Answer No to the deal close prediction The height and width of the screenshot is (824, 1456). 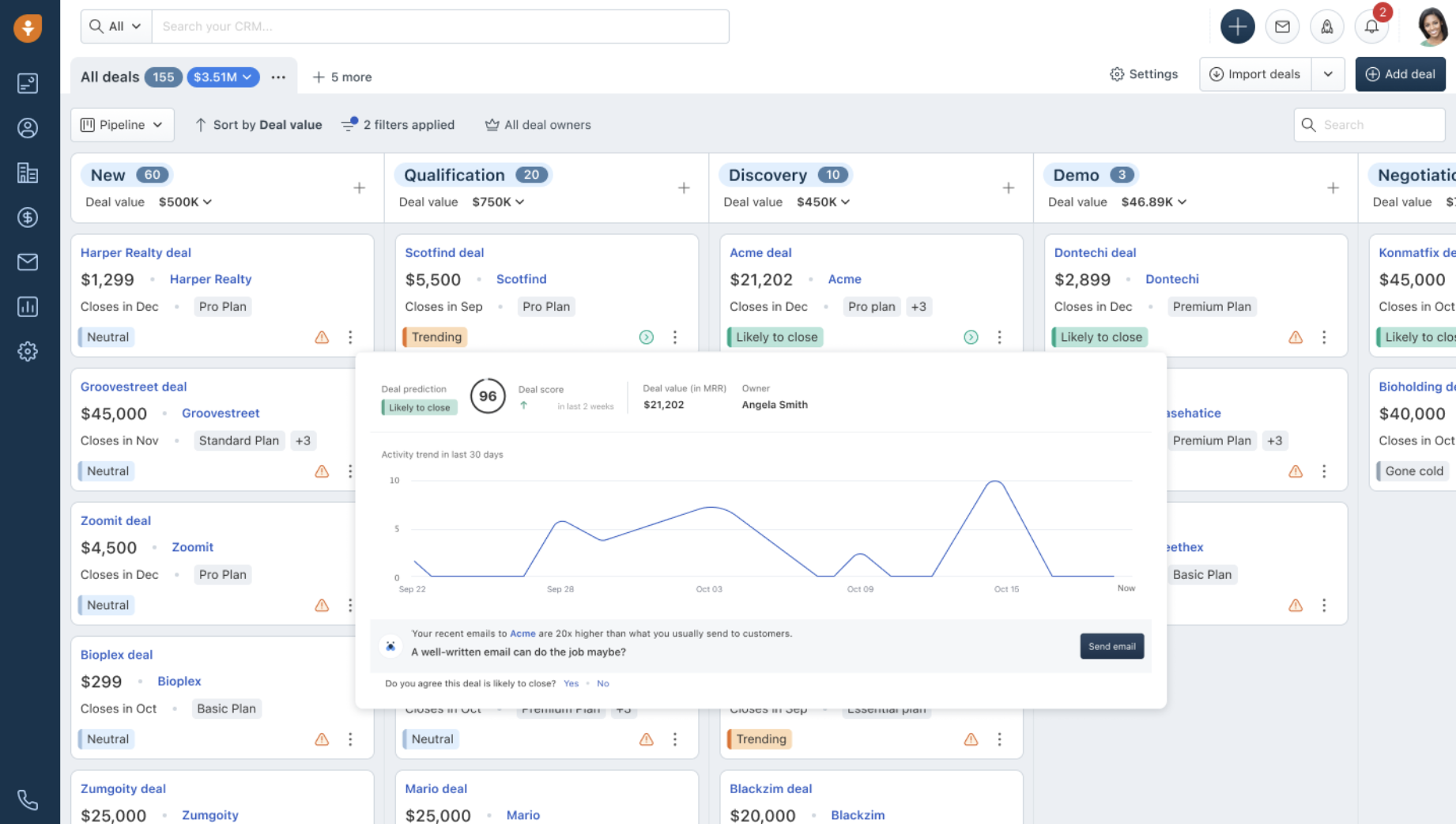(603, 683)
